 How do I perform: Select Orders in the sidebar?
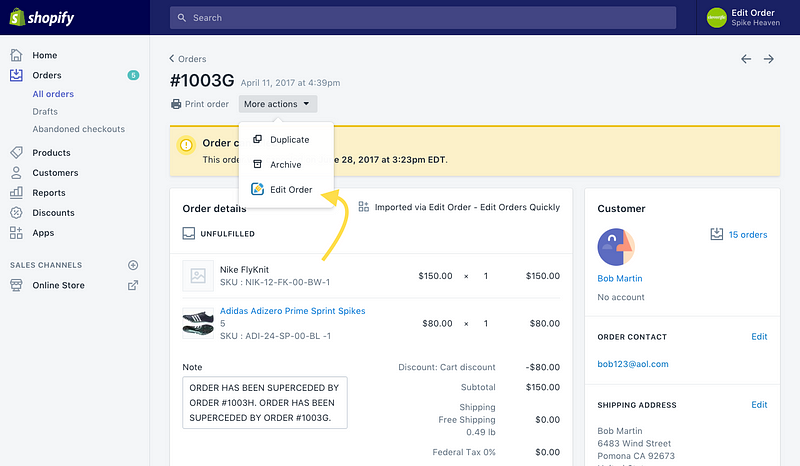pyautogui.click(x=46, y=75)
